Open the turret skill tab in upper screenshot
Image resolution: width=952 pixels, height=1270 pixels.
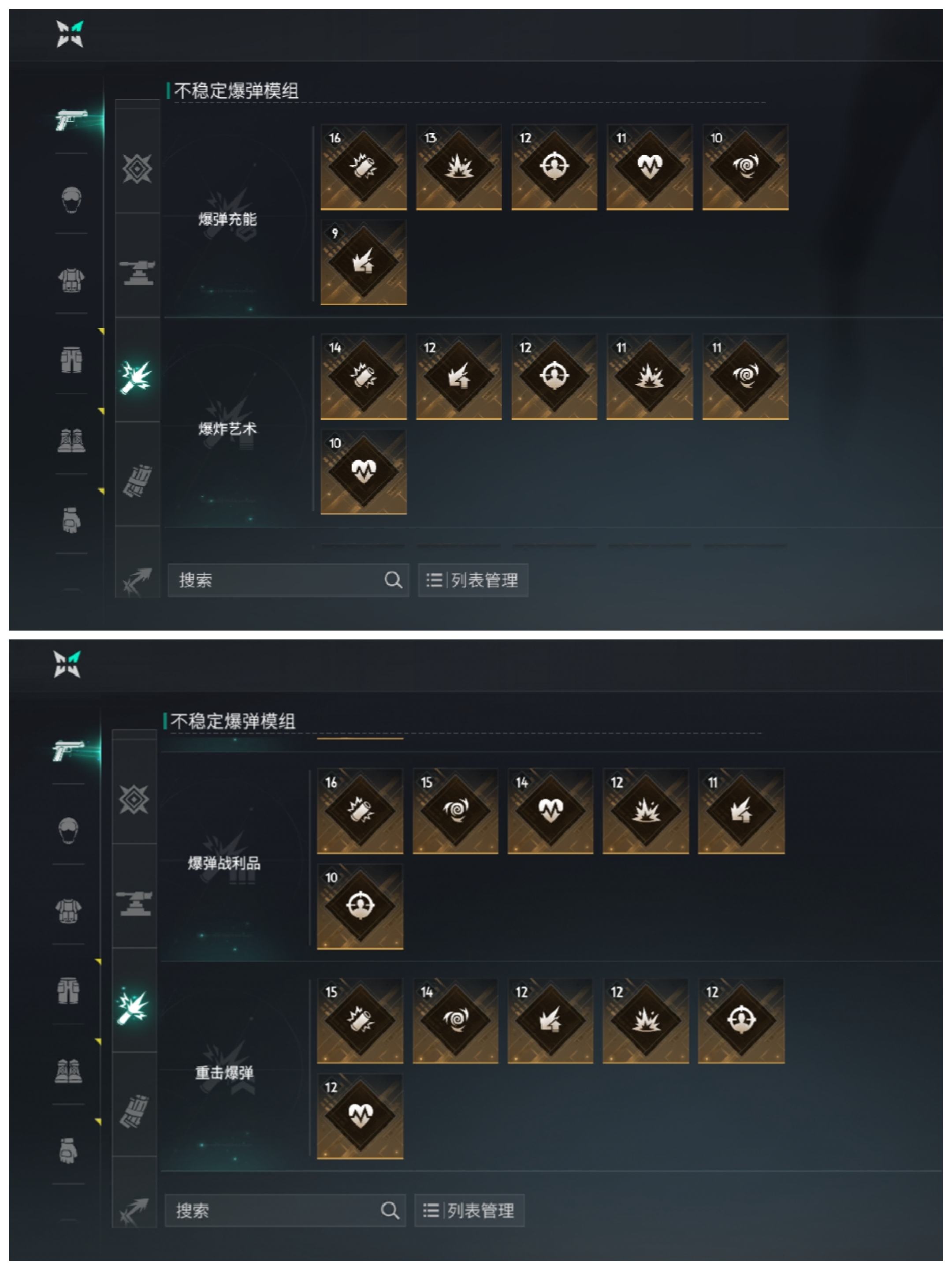coord(137,273)
